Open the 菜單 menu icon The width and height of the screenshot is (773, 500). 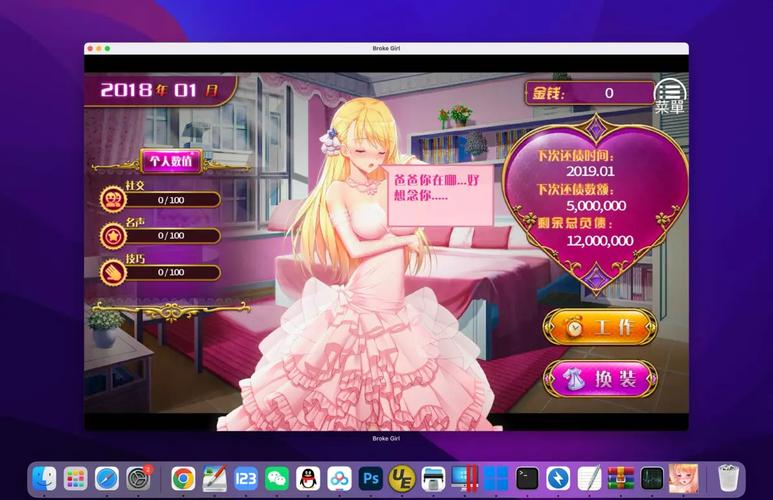(x=669, y=96)
